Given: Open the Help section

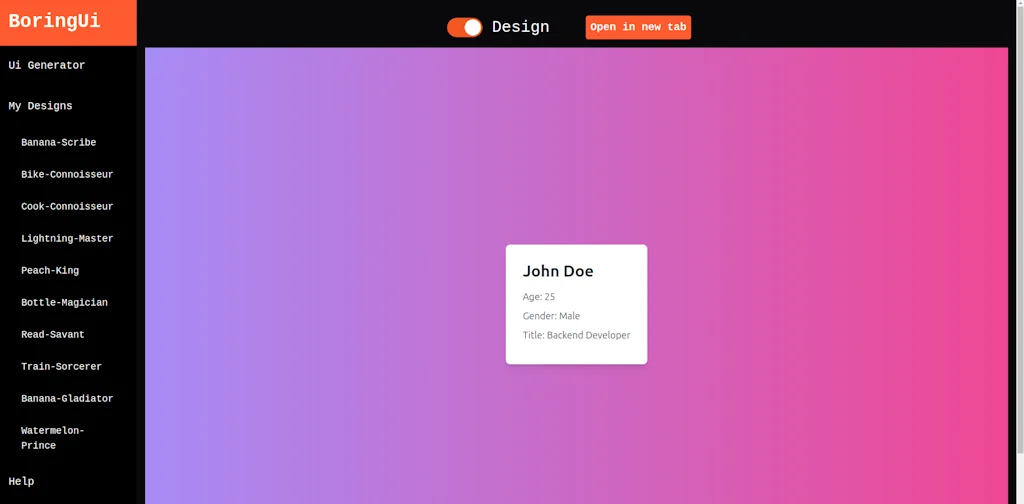Looking at the screenshot, I should [21, 481].
